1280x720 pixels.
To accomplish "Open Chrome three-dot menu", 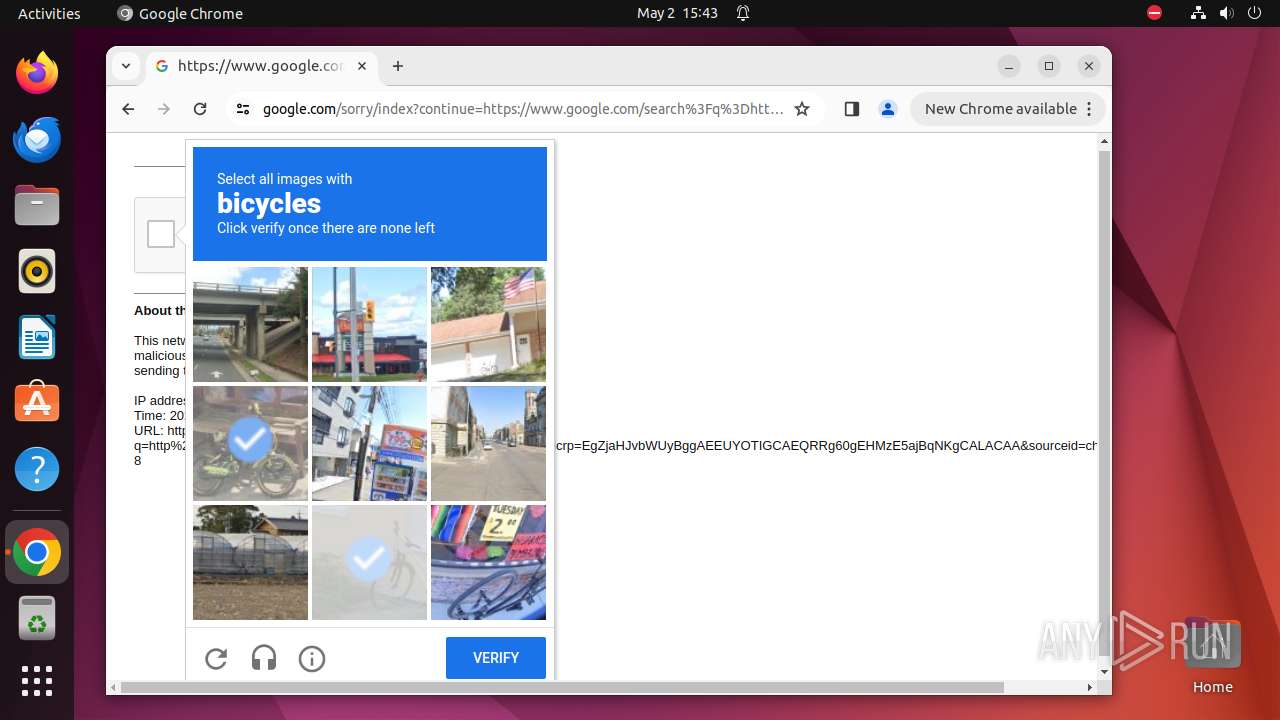I will click(x=1089, y=109).
